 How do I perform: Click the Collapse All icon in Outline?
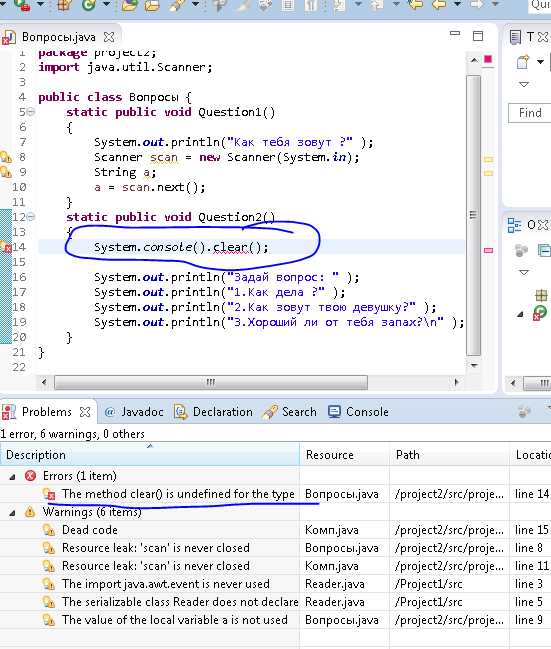click(x=544, y=250)
